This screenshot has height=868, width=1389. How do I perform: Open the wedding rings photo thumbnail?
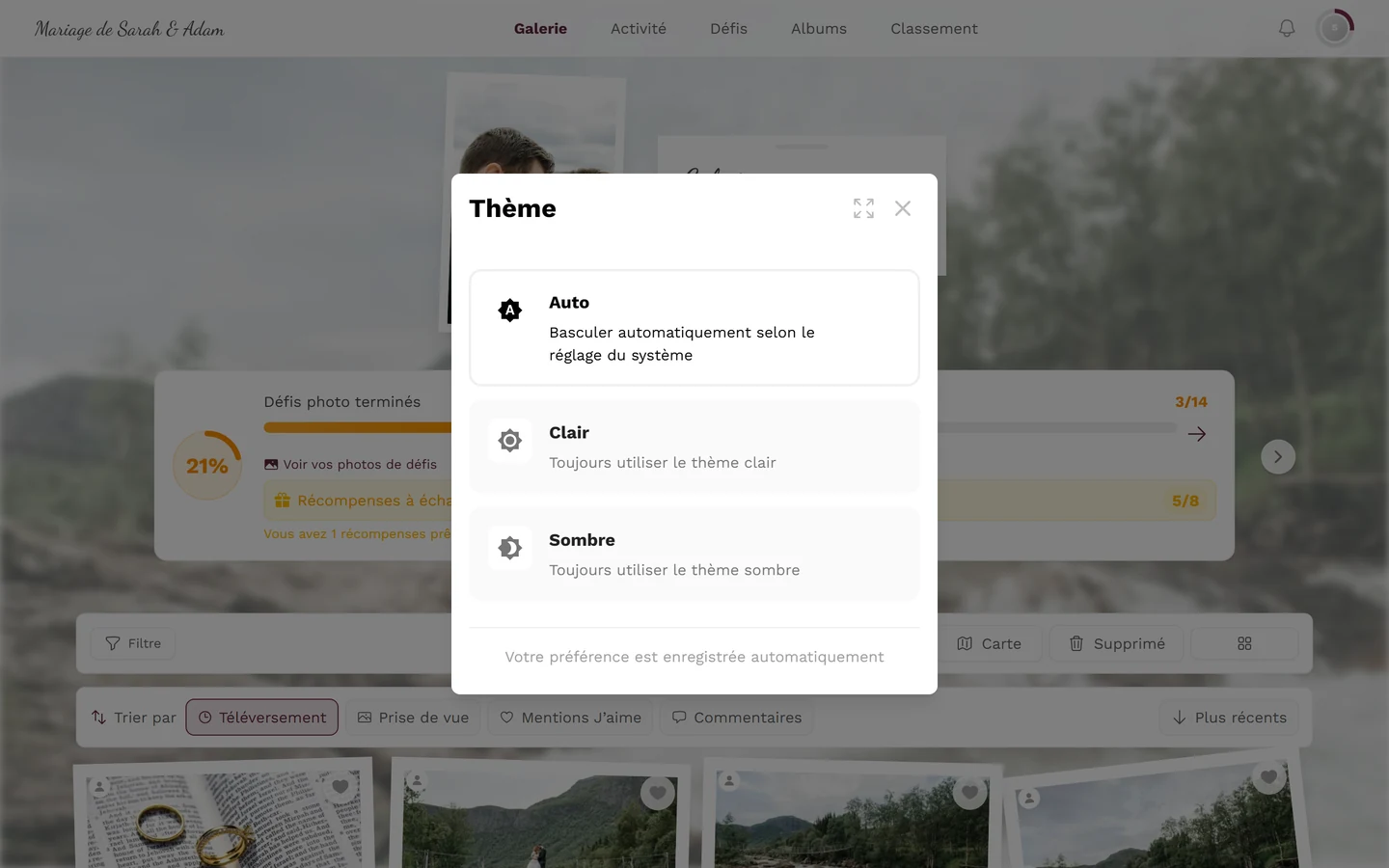point(225,818)
